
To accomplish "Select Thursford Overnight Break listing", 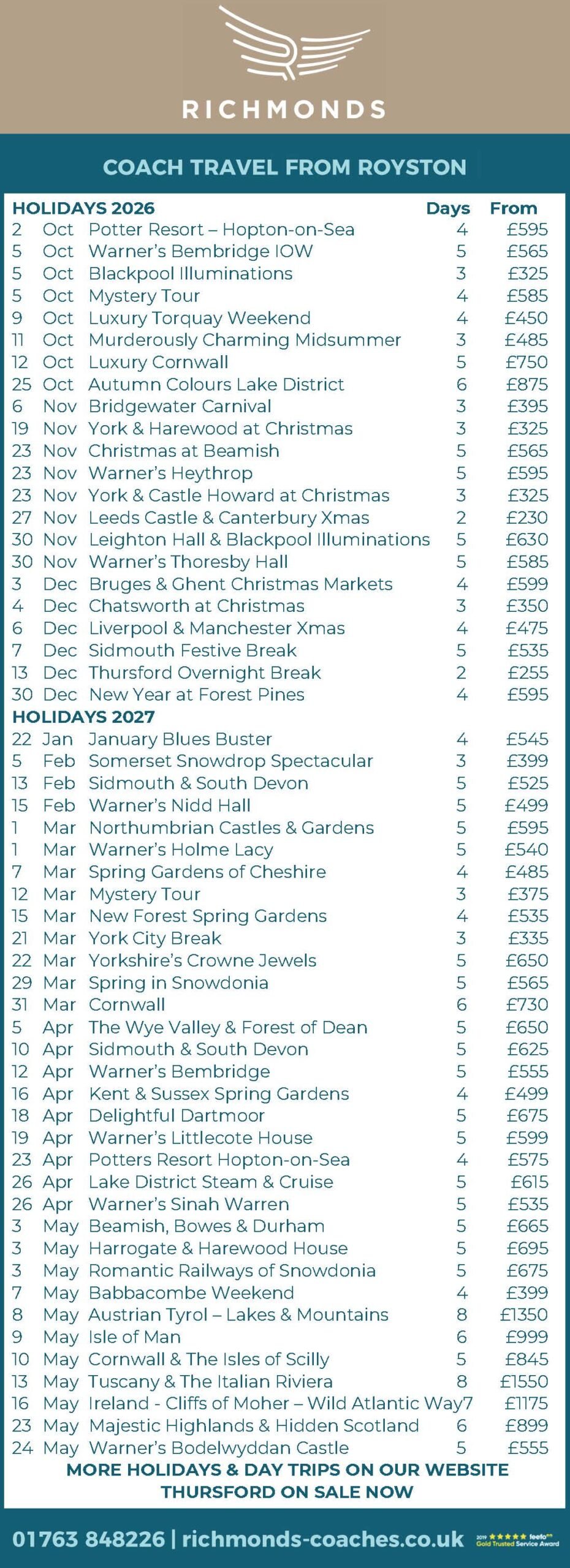I will (x=280, y=673).
